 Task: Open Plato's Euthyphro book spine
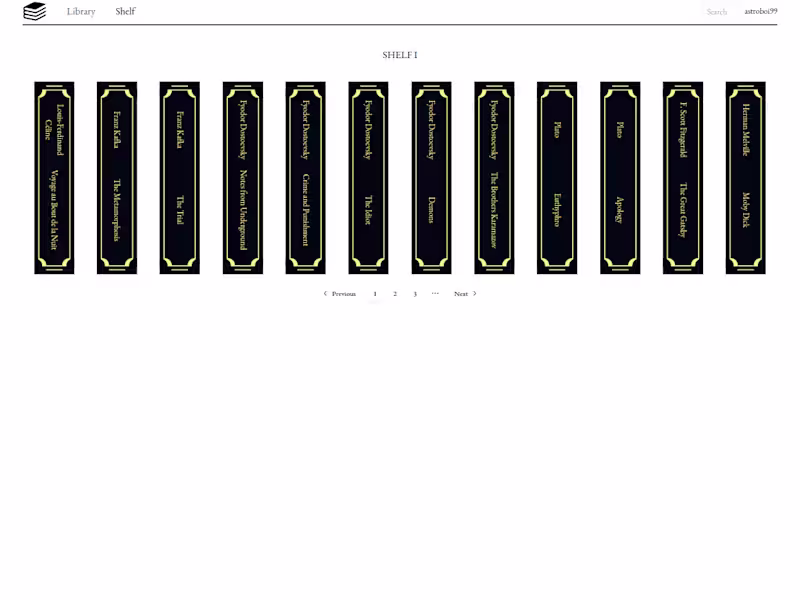click(557, 178)
